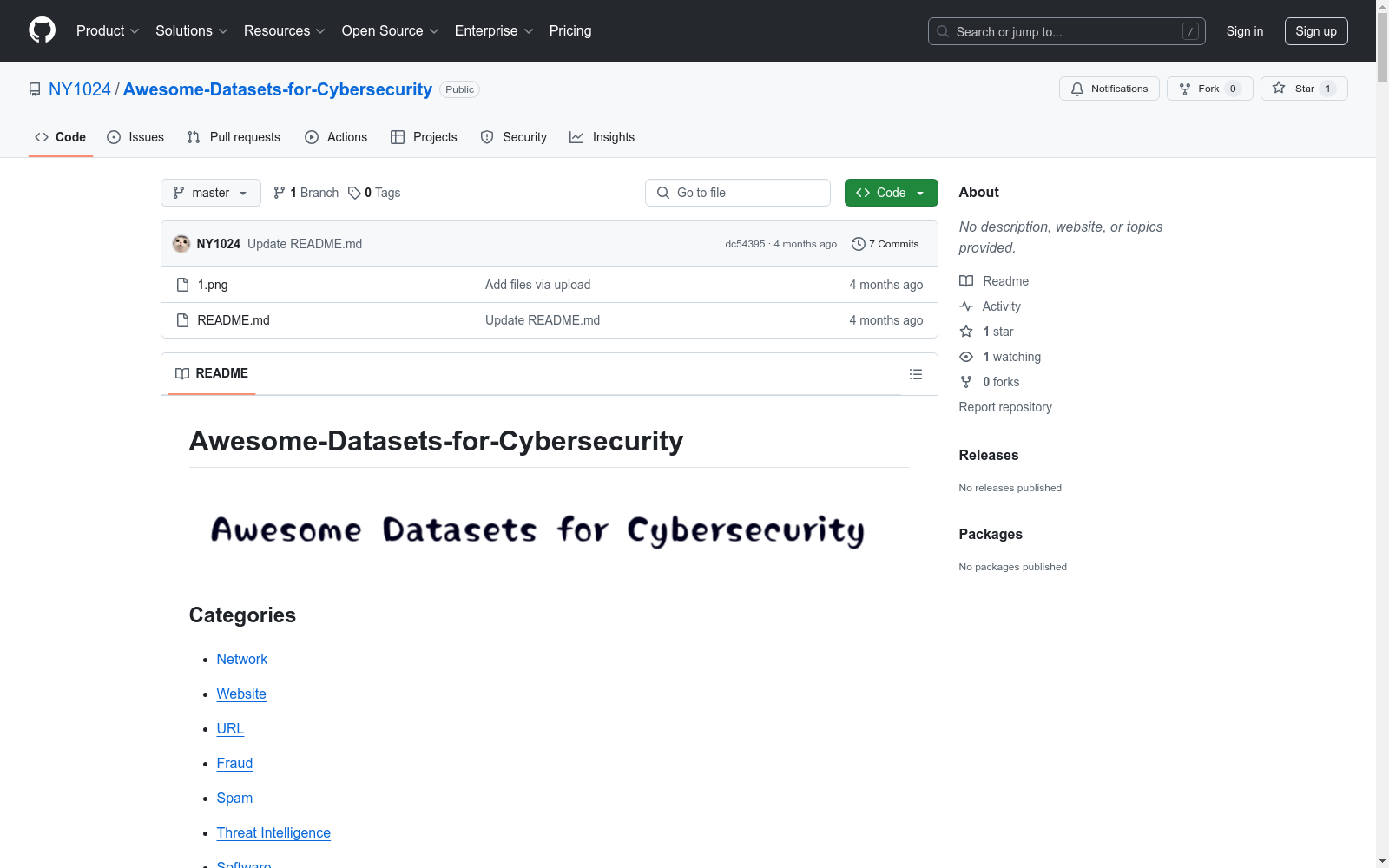Open the README outline list icon

point(916,374)
